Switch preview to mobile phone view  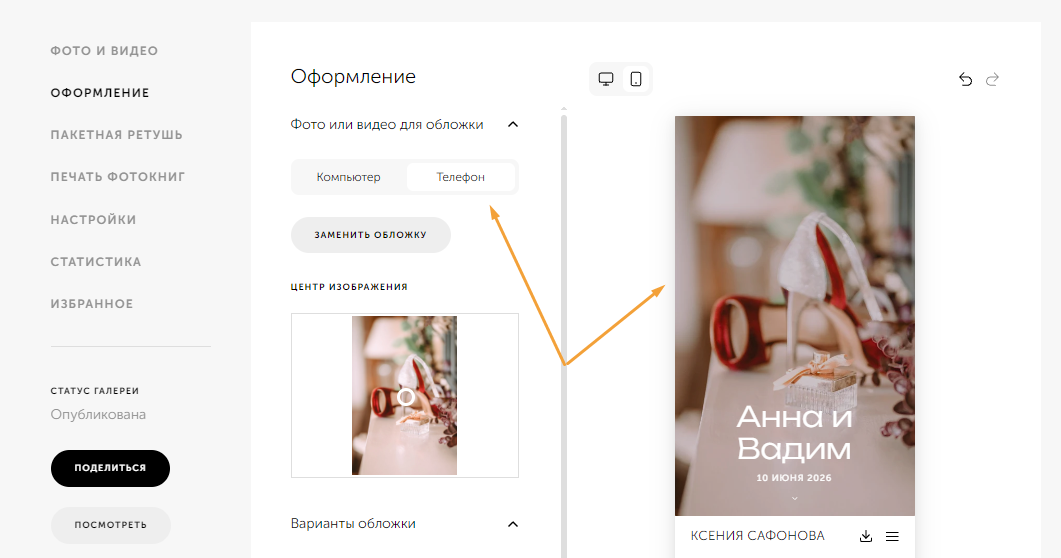coord(636,79)
